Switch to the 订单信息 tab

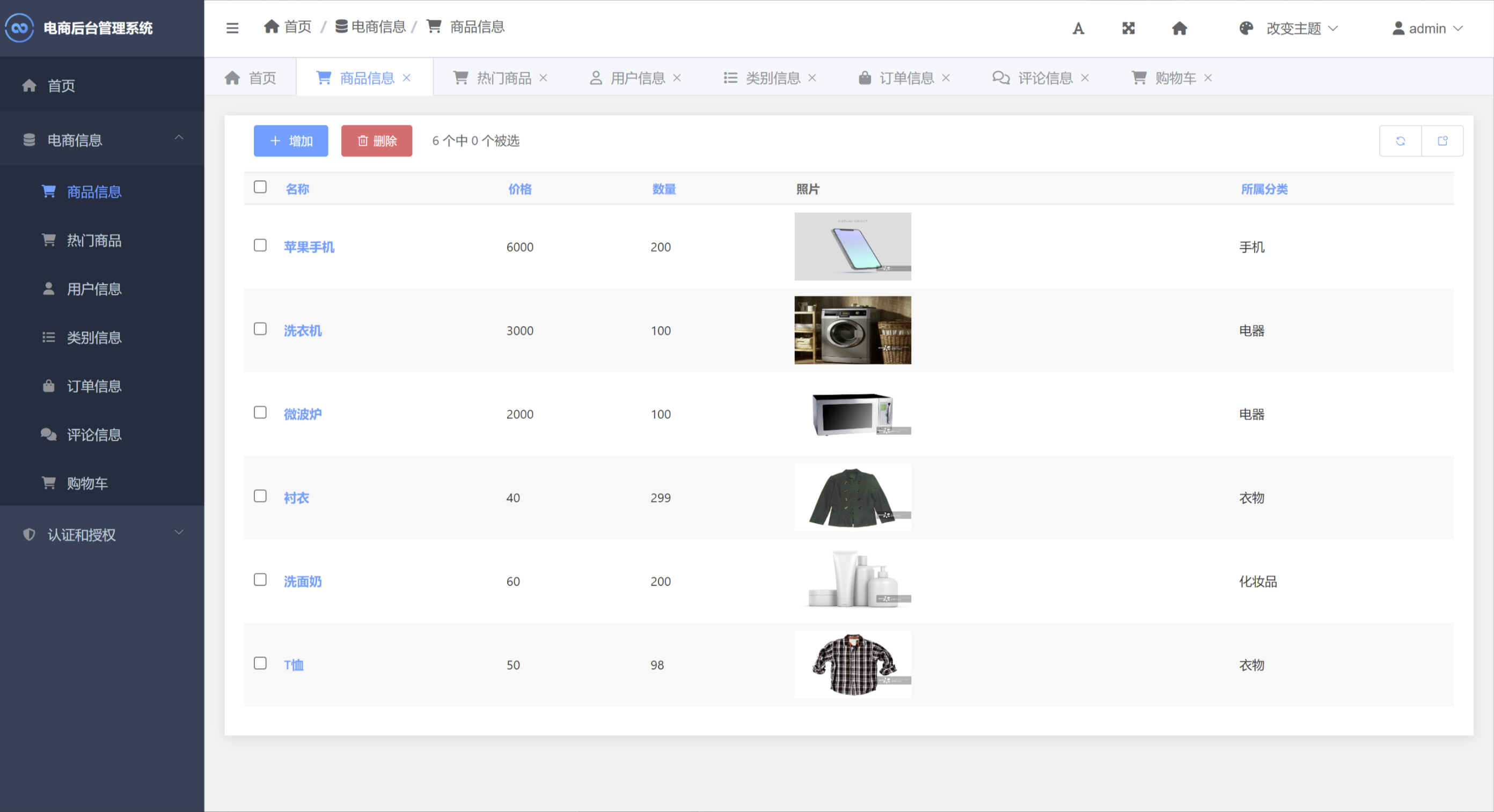pos(906,77)
